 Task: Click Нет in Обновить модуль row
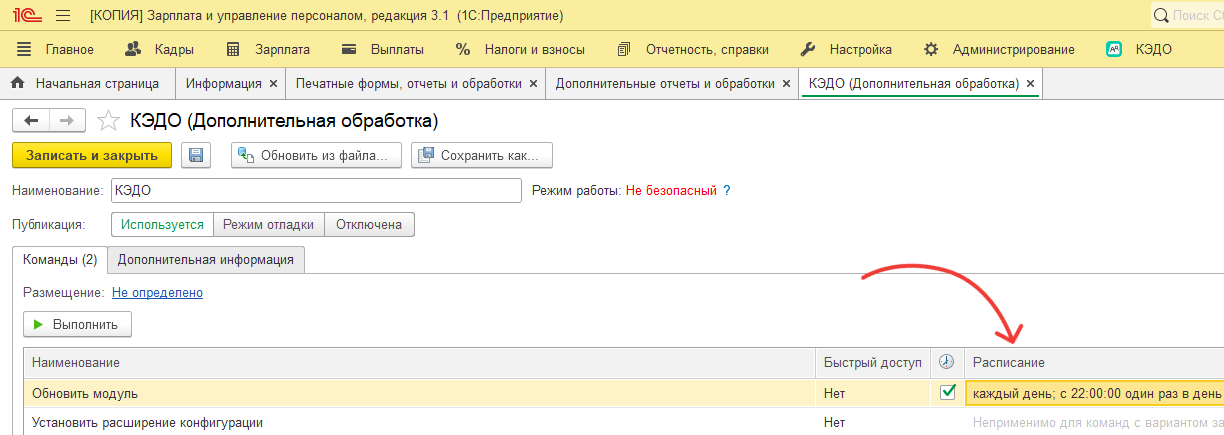(x=835, y=393)
